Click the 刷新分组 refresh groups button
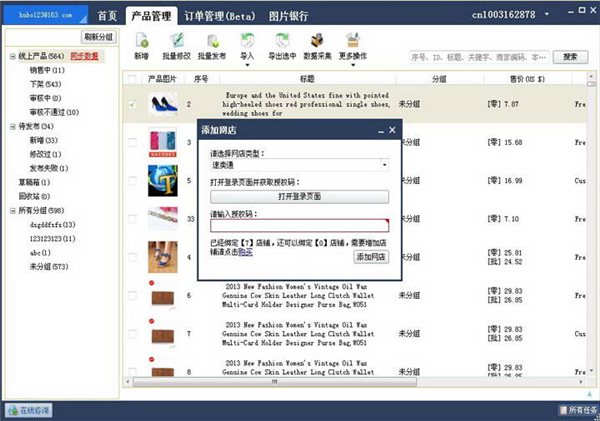The image size is (600, 421). tap(99, 37)
